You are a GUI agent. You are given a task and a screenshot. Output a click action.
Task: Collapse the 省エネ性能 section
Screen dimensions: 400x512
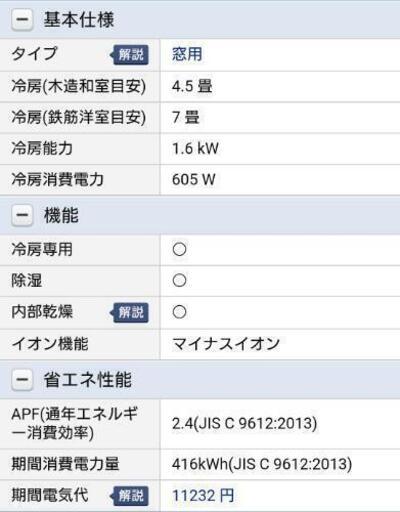pos(22,379)
